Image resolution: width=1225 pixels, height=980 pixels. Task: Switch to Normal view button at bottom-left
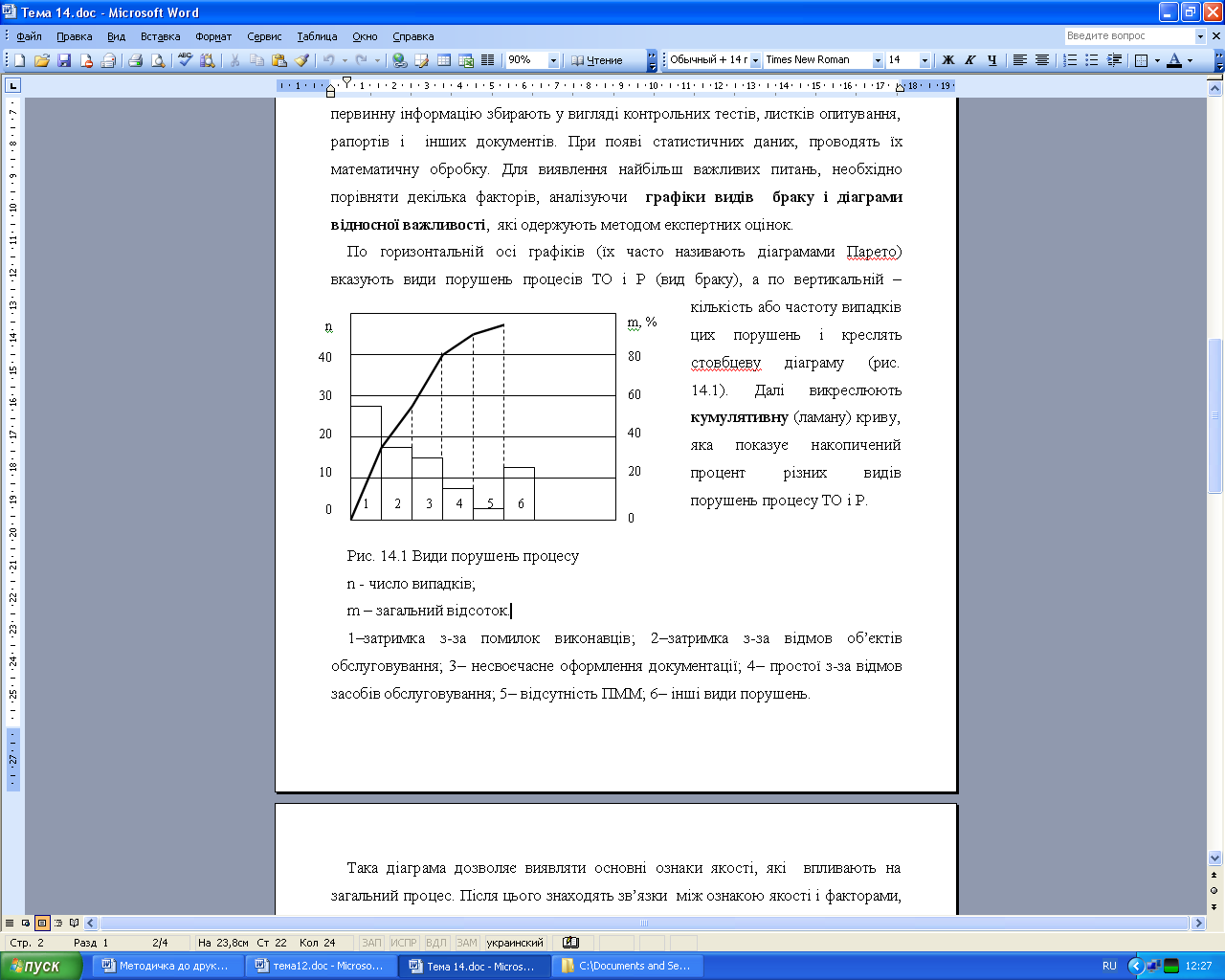(x=10, y=924)
